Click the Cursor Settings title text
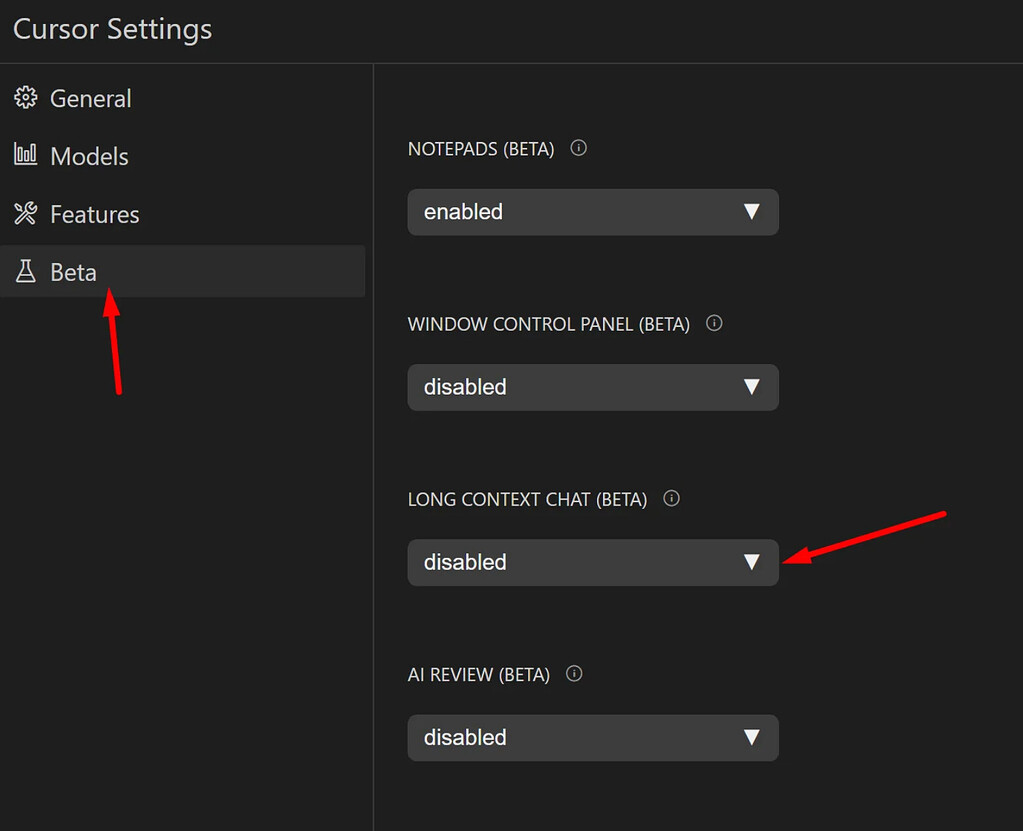 111,30
